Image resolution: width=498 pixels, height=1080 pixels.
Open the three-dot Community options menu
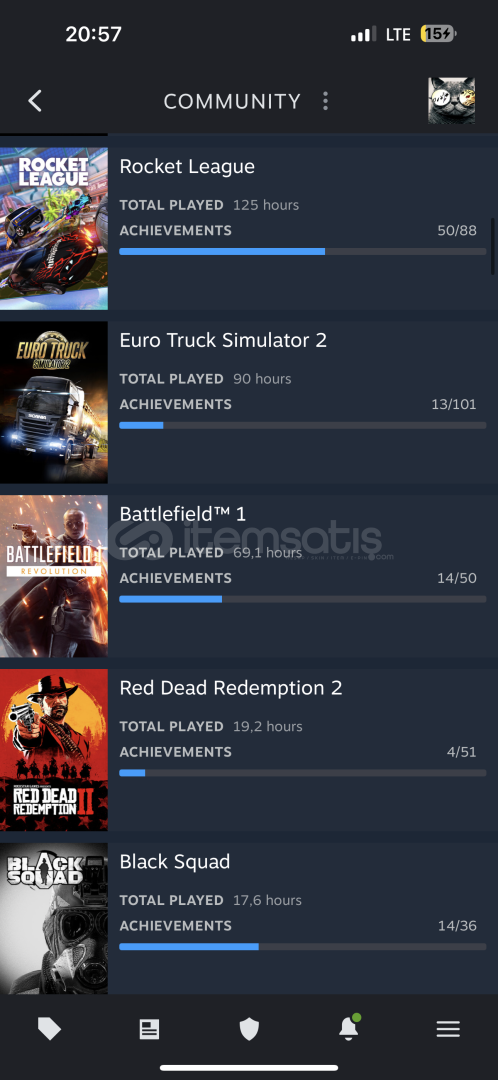coord(325,101)
